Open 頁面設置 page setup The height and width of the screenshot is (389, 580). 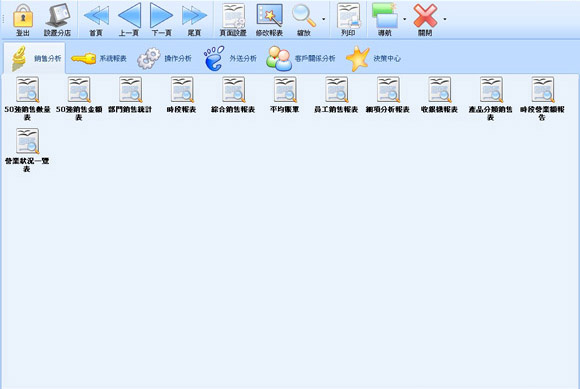coord(233,19)
